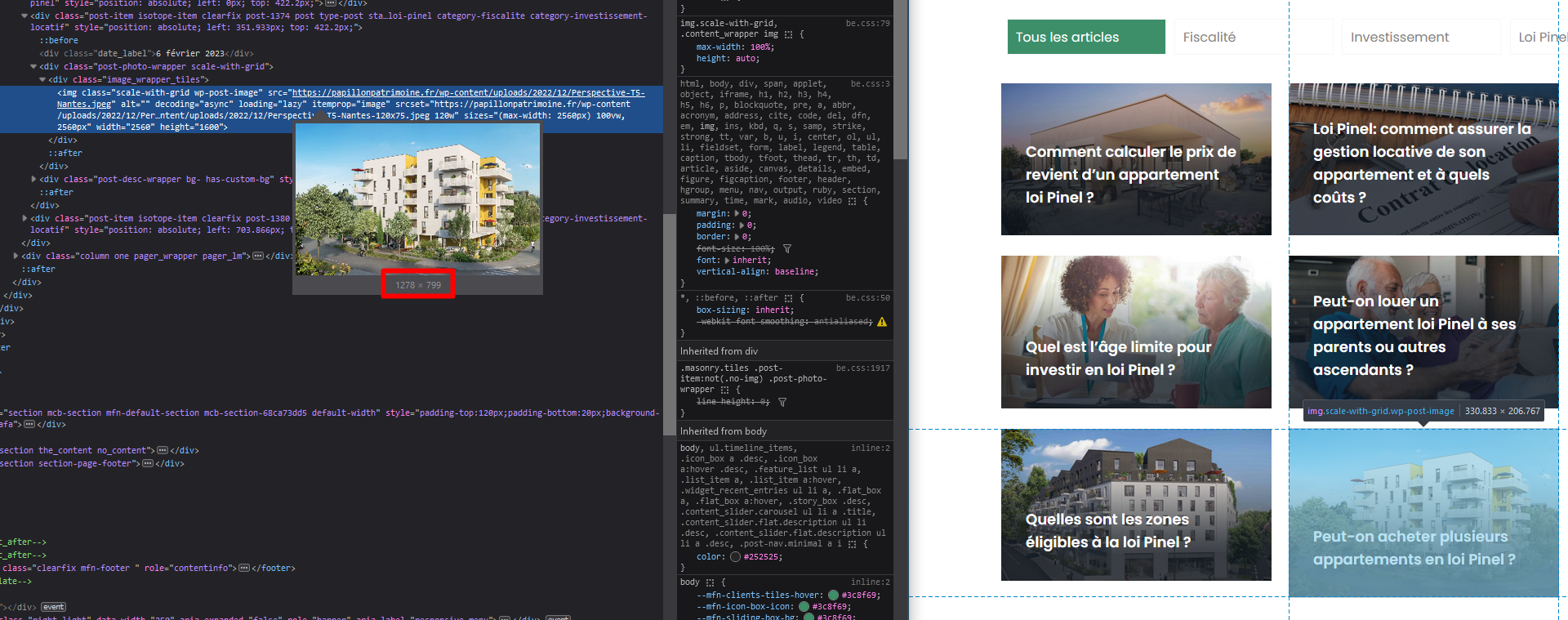Image resolution: width=1568 pixels, height=620 pixels.
Task: Select the 'Investissement' filter tab
Action: [x=1421, y=37]
